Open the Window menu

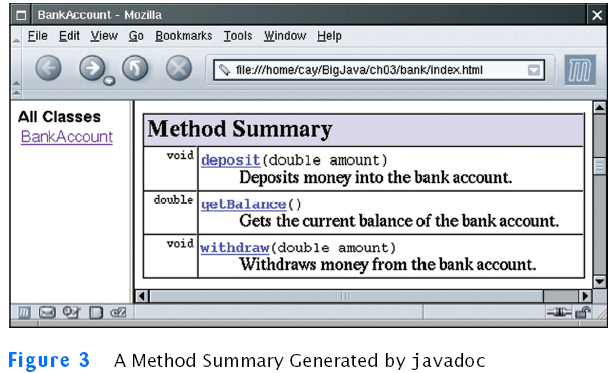click(x=285, y=36)
